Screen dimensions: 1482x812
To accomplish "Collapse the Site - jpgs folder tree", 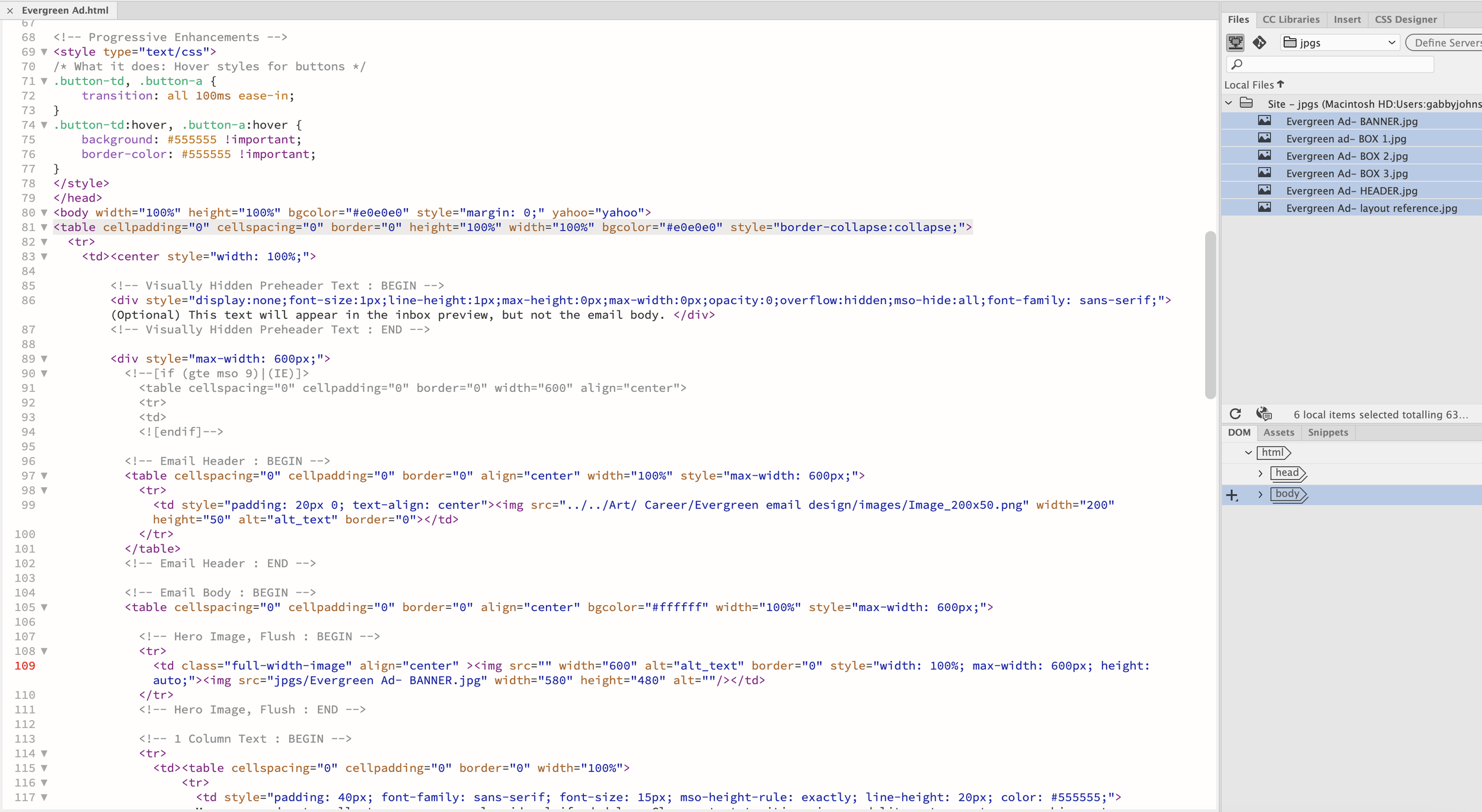I will (1229, 103).
